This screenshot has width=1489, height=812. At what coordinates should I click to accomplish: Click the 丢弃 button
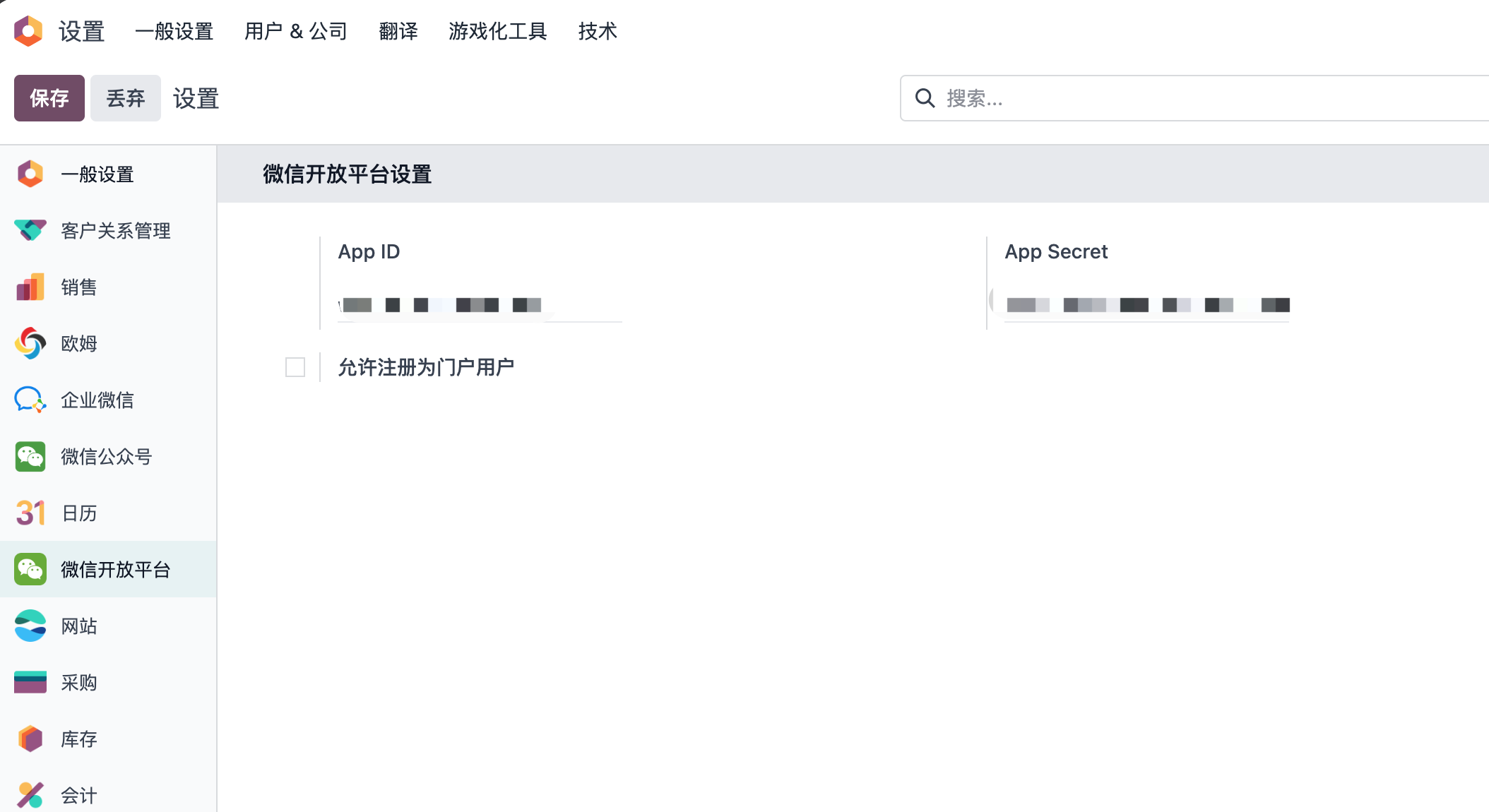click(x=126, y=98)
